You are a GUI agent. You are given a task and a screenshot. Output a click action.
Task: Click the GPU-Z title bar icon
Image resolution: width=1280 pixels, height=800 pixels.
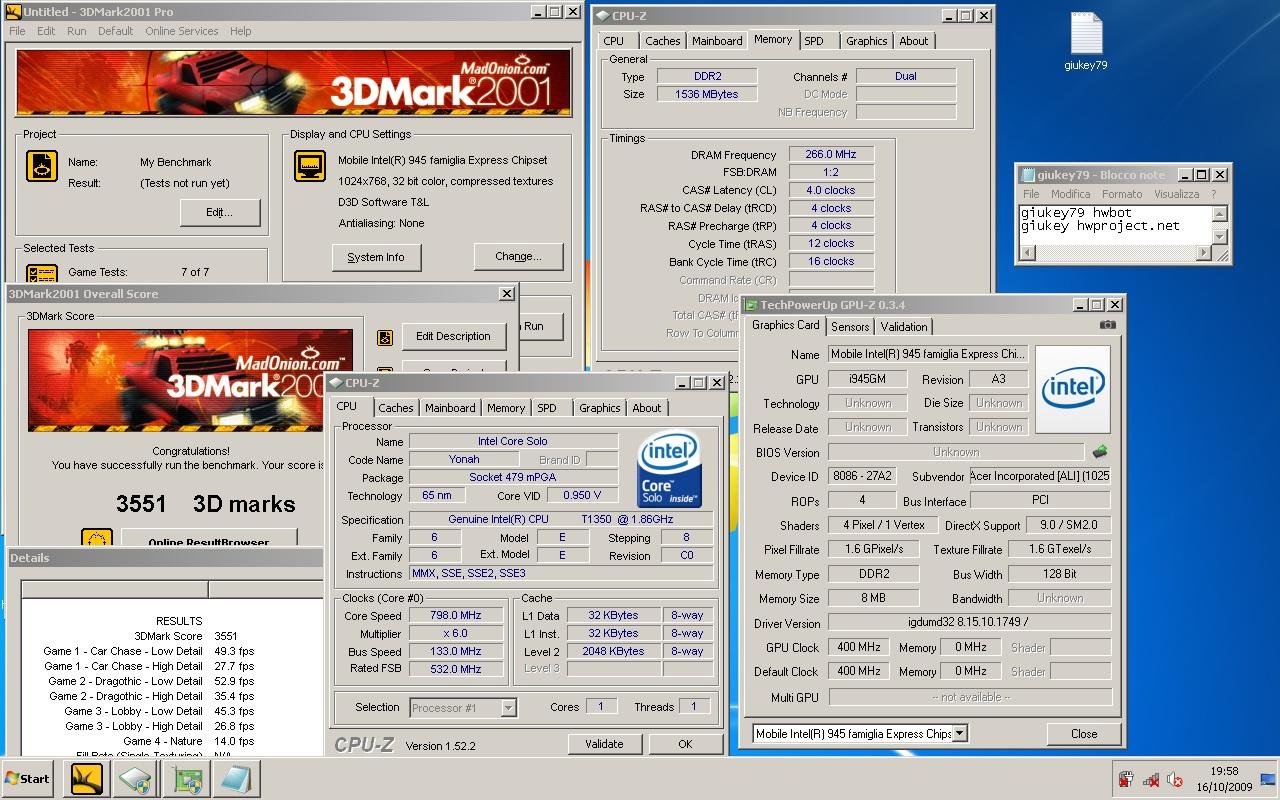752,305
